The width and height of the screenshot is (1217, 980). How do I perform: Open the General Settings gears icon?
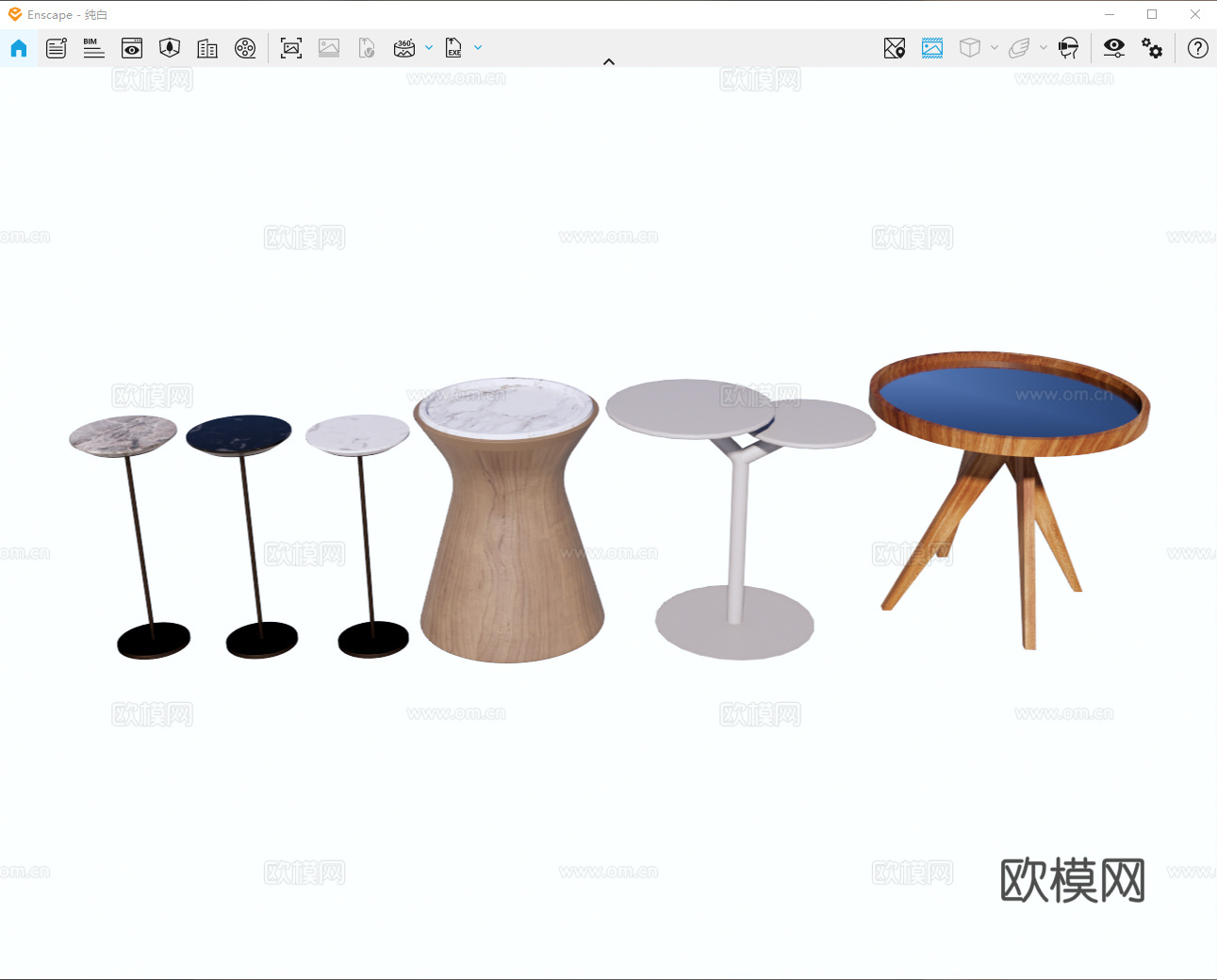coord(1152,48)
